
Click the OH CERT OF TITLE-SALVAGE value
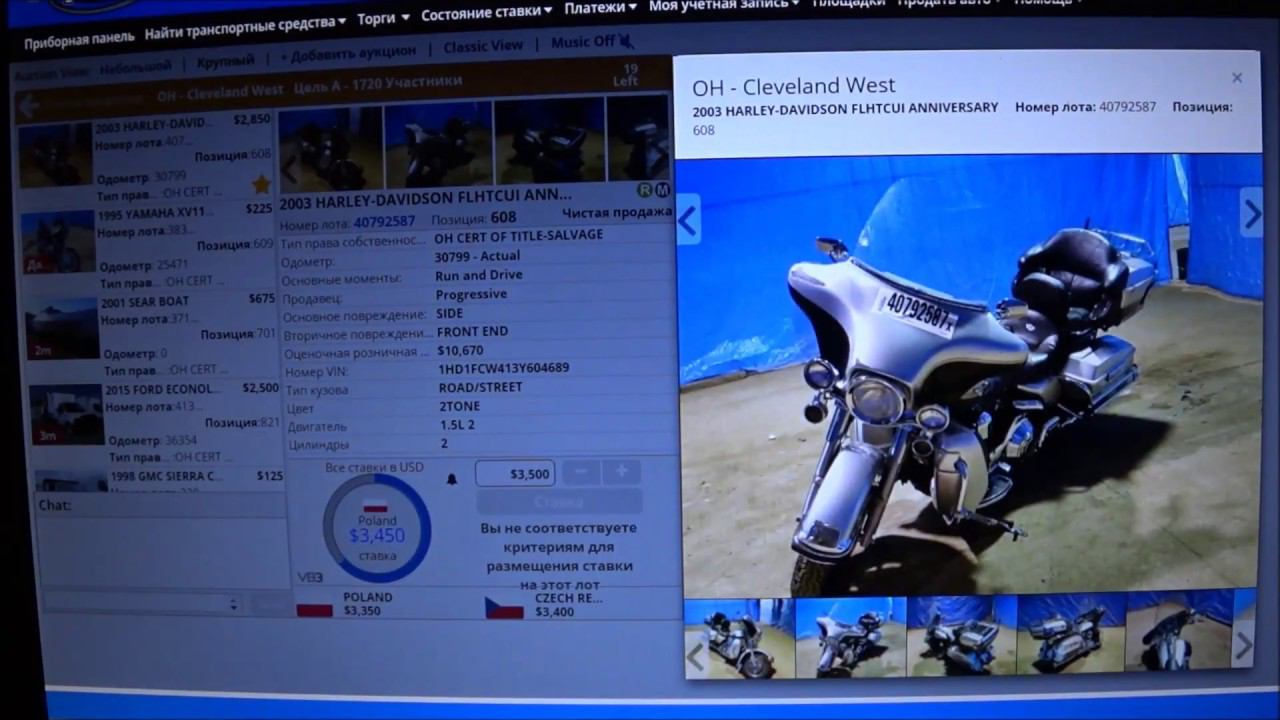pos(518,235)
